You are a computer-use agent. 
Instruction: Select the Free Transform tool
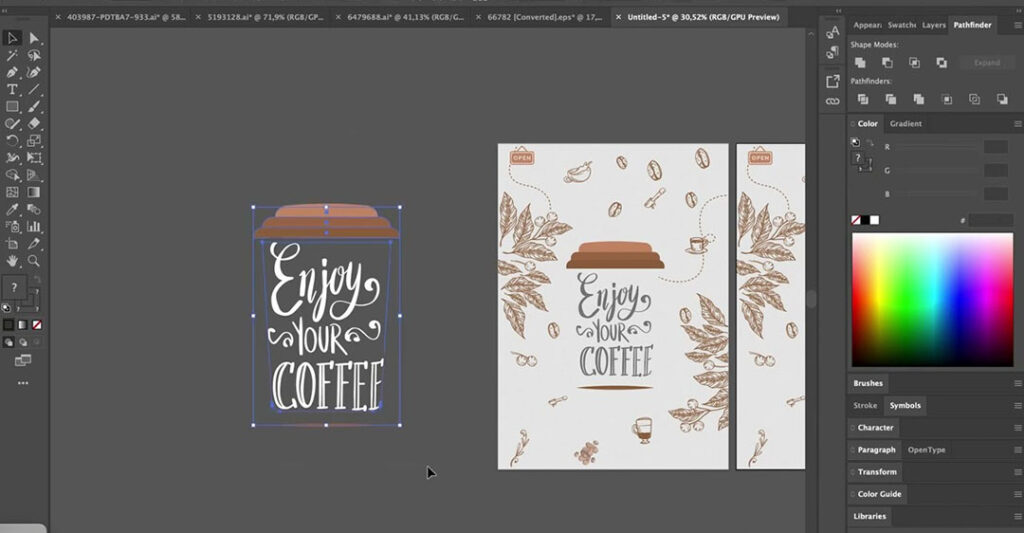[34, 158]
